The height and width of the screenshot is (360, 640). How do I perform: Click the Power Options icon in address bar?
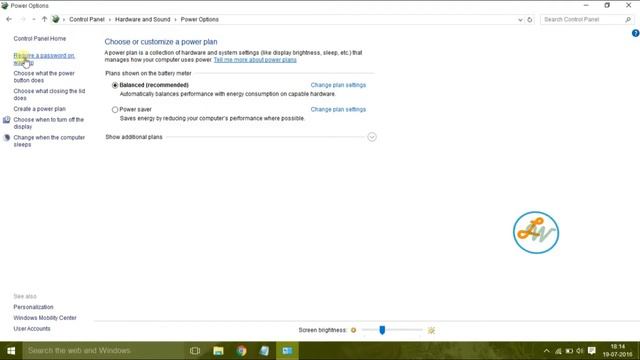pos(56,19)
